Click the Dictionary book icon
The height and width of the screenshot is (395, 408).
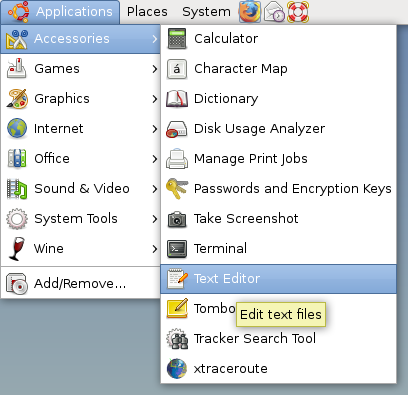[177, 99]
